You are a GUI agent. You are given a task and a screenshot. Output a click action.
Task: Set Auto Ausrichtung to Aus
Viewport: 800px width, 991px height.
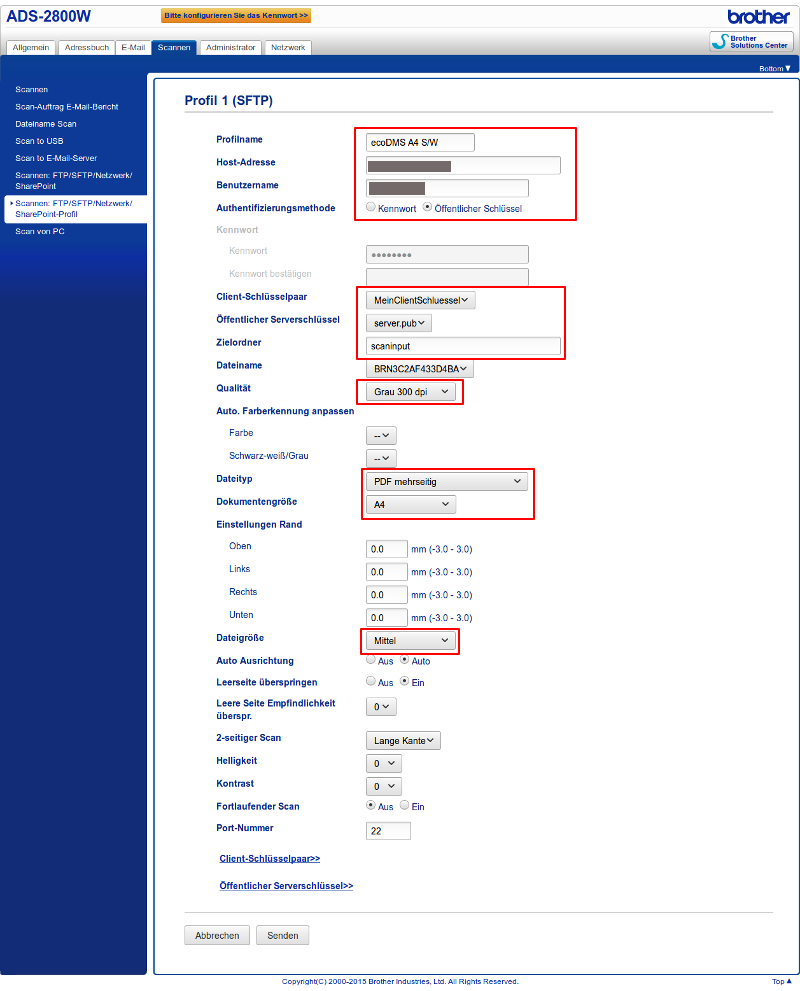coord(371,660)
